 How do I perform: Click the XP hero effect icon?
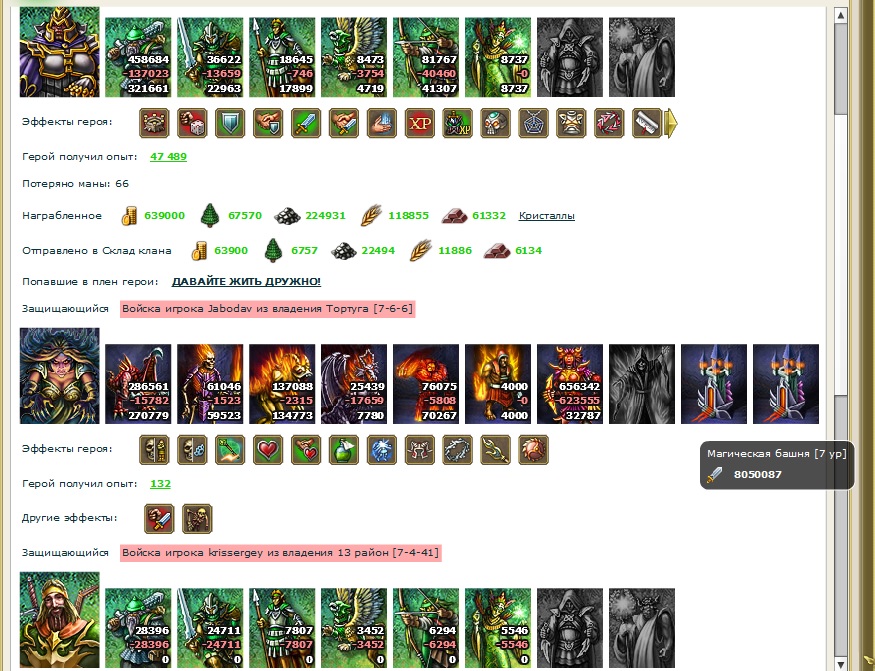(420, 123)
